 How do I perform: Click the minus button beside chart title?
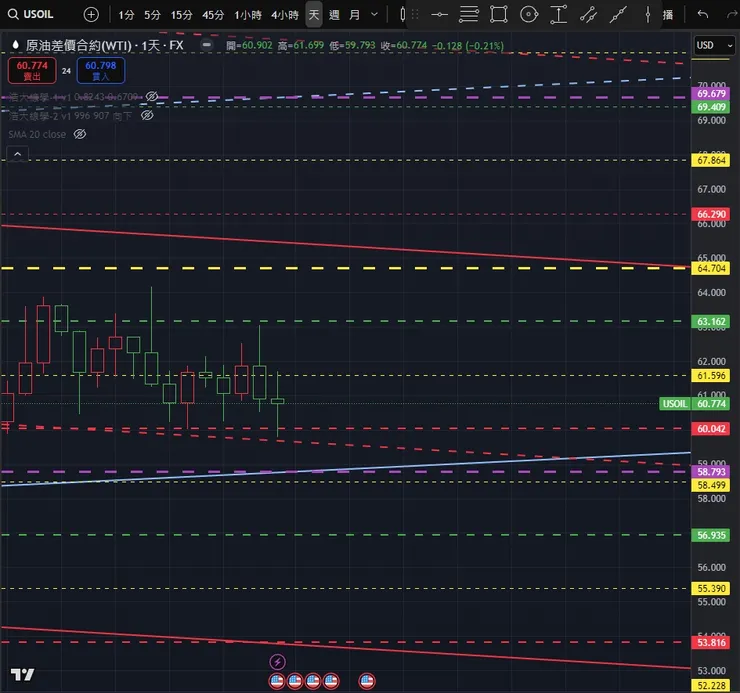click(x=206, y=45)
